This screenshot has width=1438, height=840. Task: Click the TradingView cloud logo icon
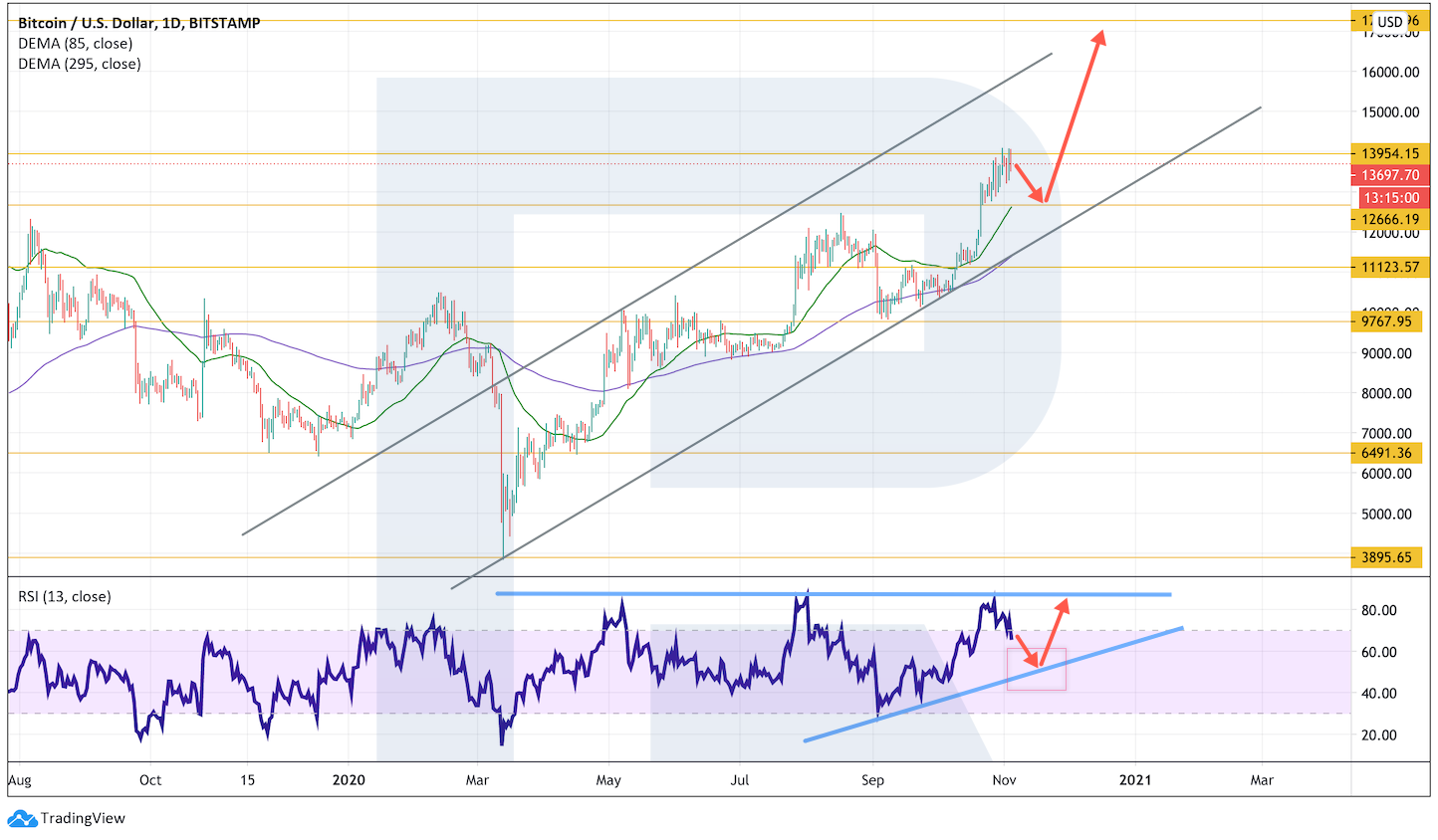pyautogui.click(x=22, y=819)
